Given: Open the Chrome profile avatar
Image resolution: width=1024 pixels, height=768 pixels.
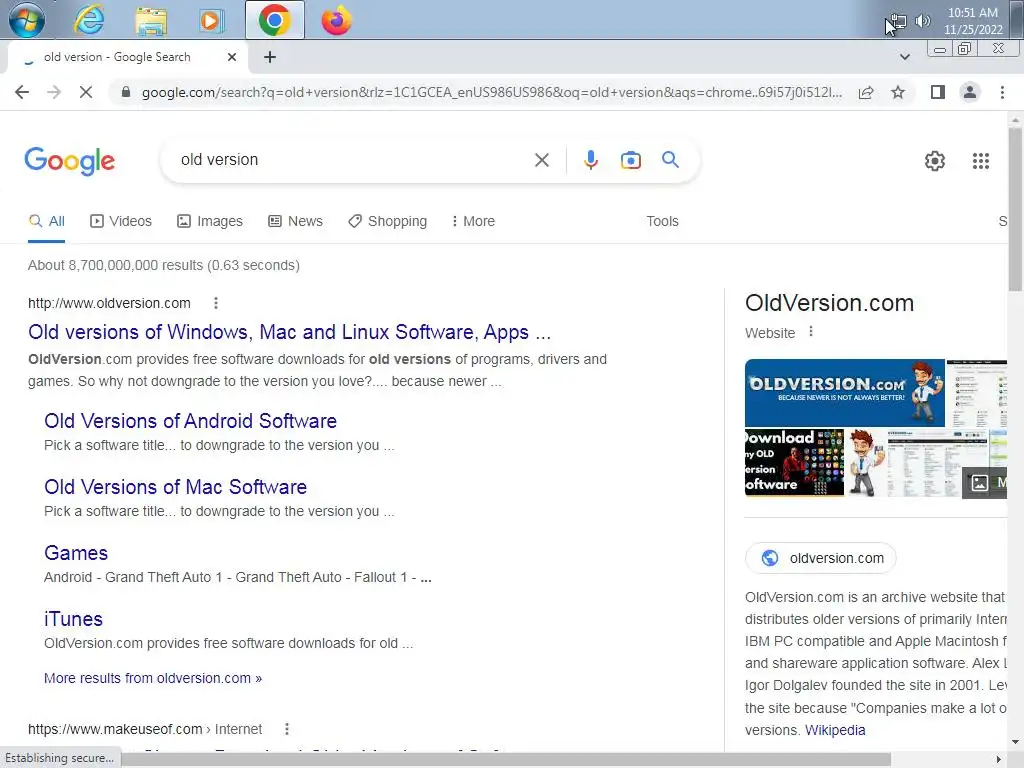Looking at the screenshot, I should [970, 92].
